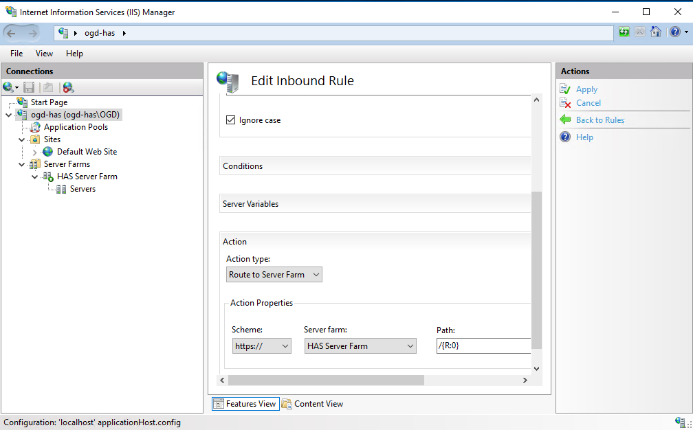Expand the Default Web Site node
Screen dimensions: 693x430
[x=34, y=152]
